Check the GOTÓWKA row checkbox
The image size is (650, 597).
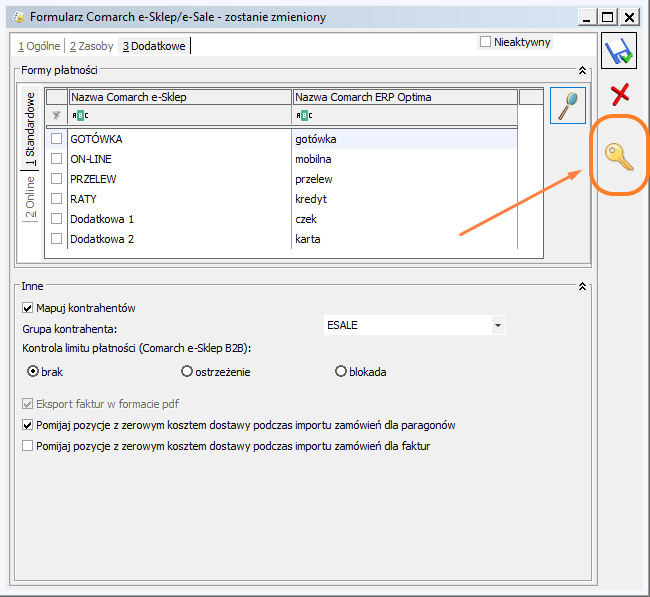coord(56,138)
